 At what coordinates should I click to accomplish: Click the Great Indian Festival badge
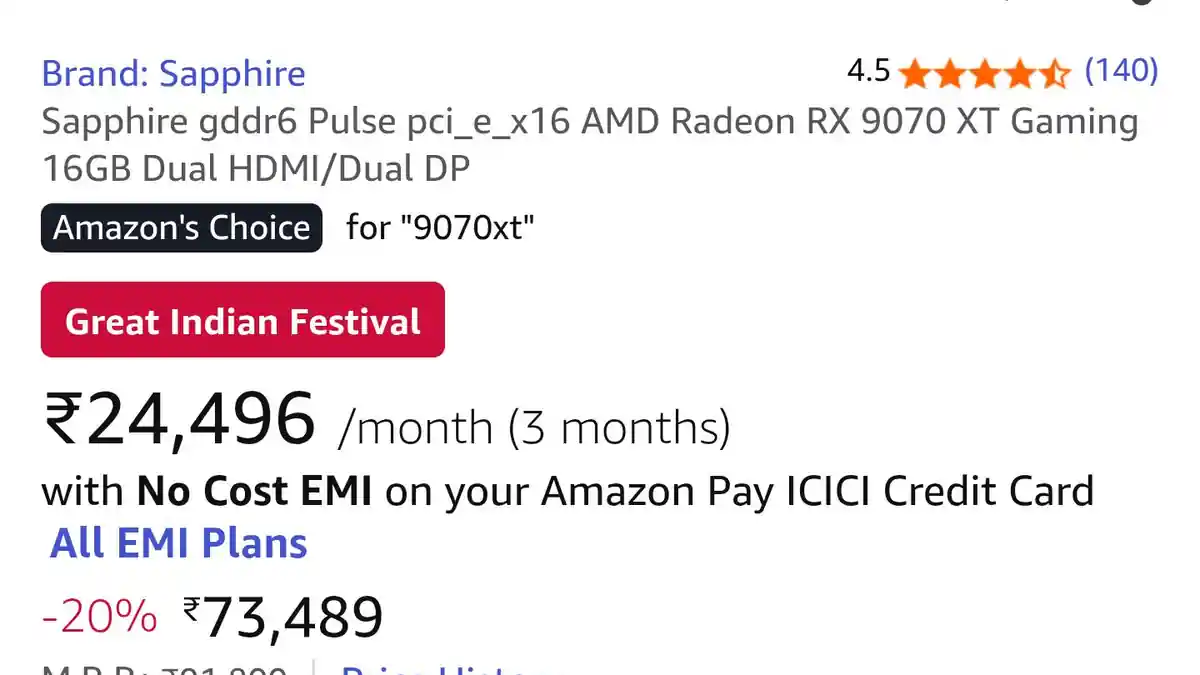pos(242,321)
